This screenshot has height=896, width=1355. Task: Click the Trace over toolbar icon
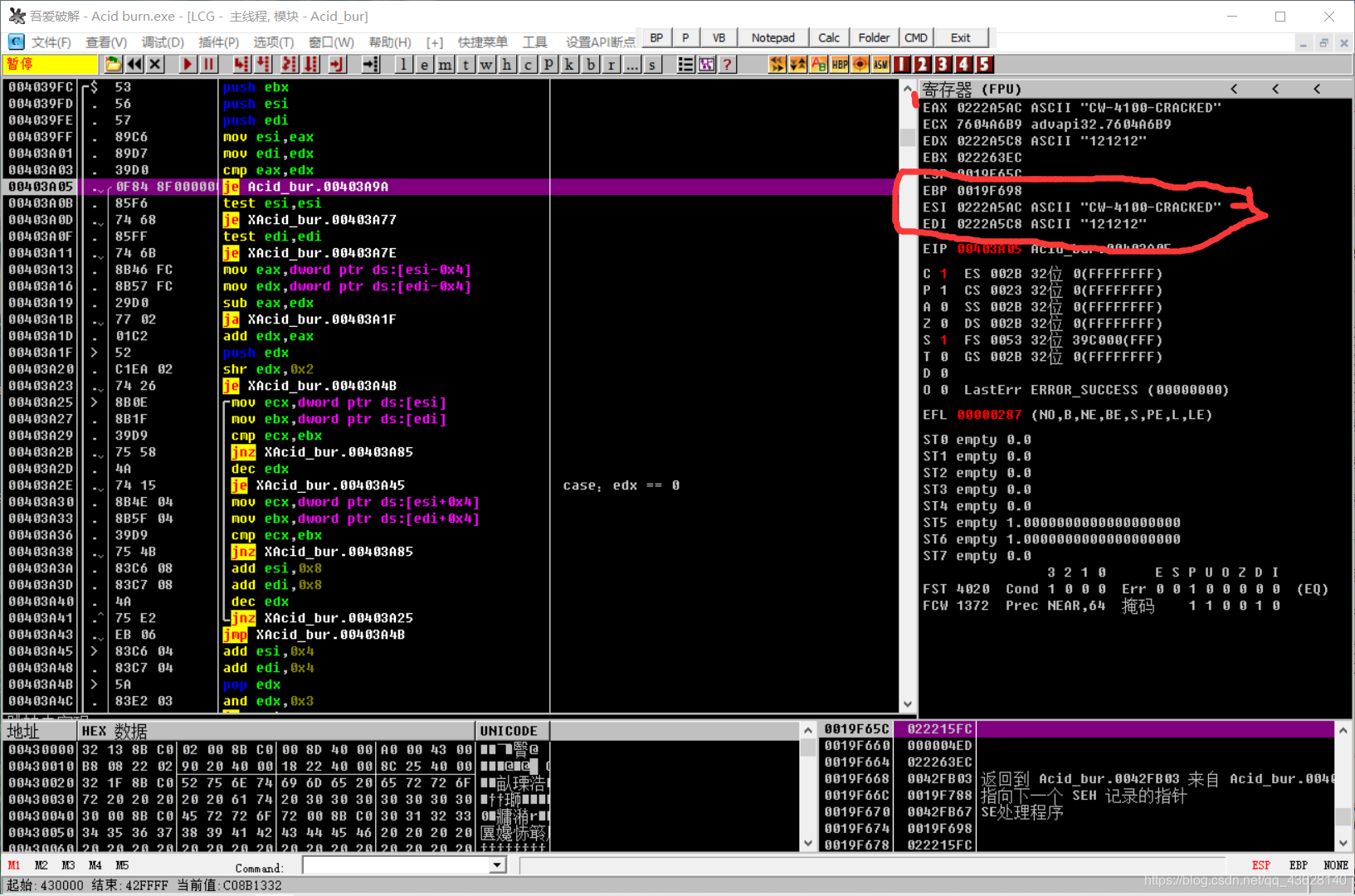[311, 64]
